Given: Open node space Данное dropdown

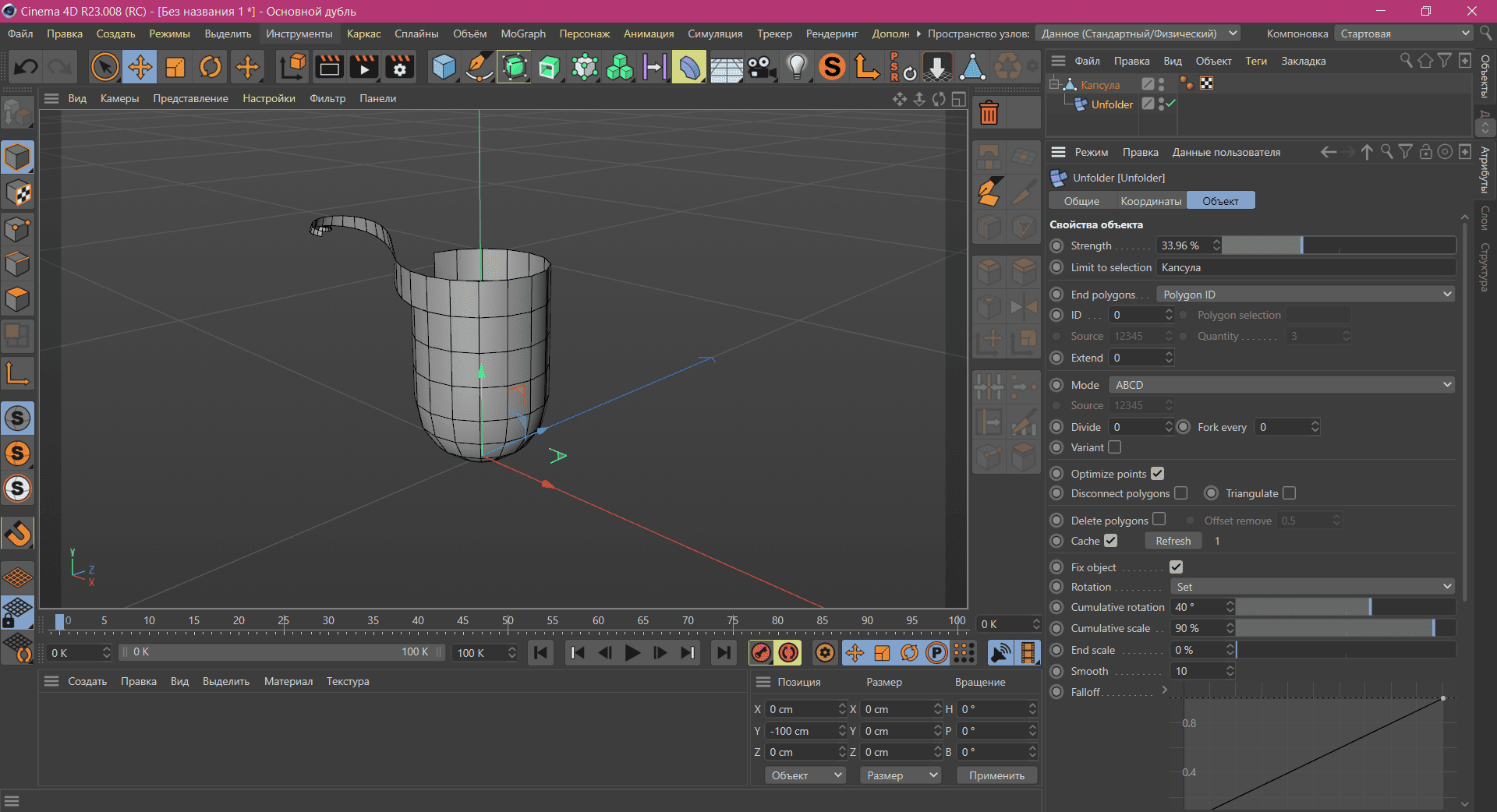Looking at the screenshot, I should tap(1138, 34).
